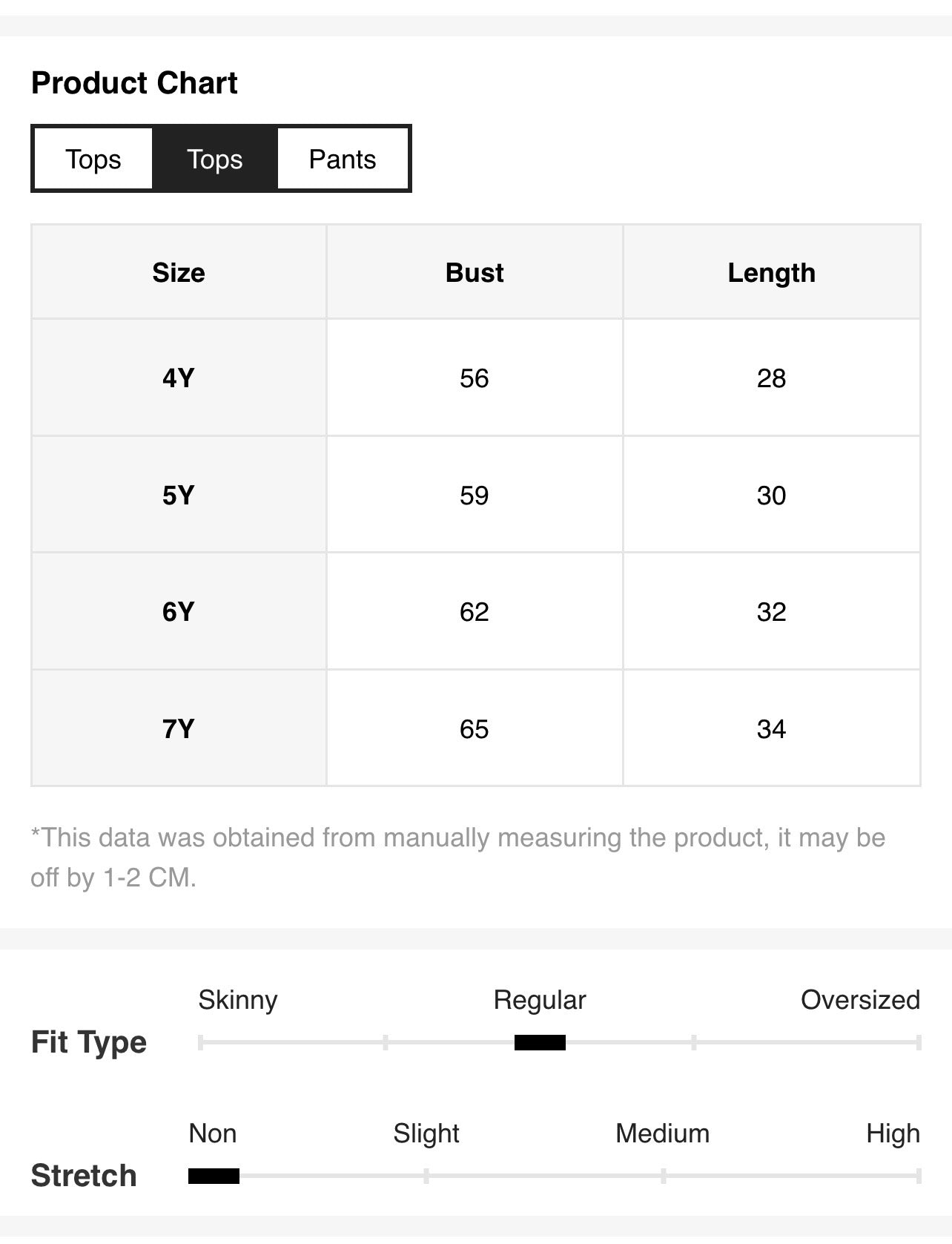
Task: Click the Medium stretch label
Action: pyautogui.click(x=662, y=1133)
